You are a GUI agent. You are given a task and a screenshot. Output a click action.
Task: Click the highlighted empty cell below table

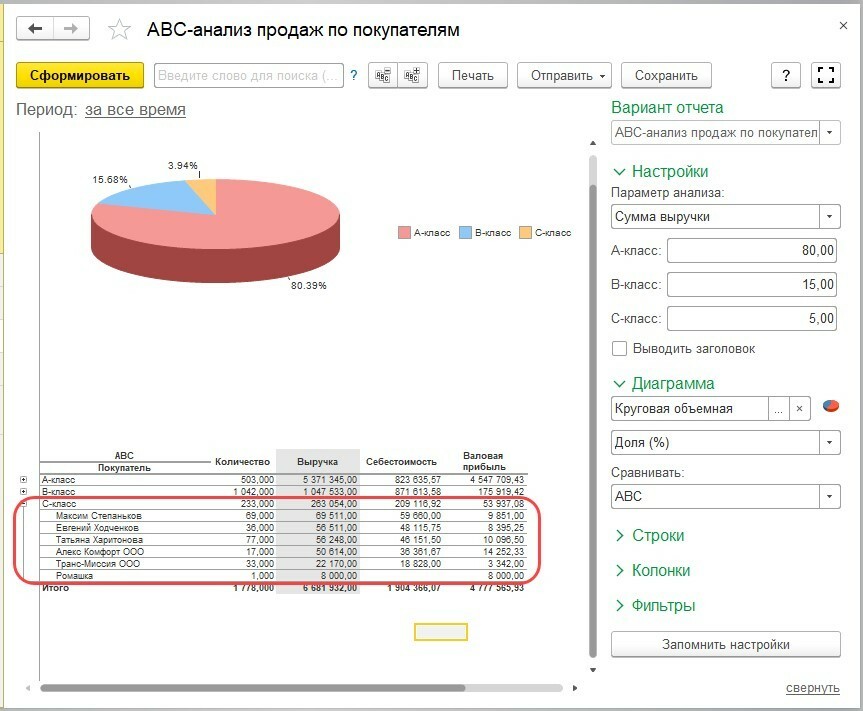(x=441, y=632)
